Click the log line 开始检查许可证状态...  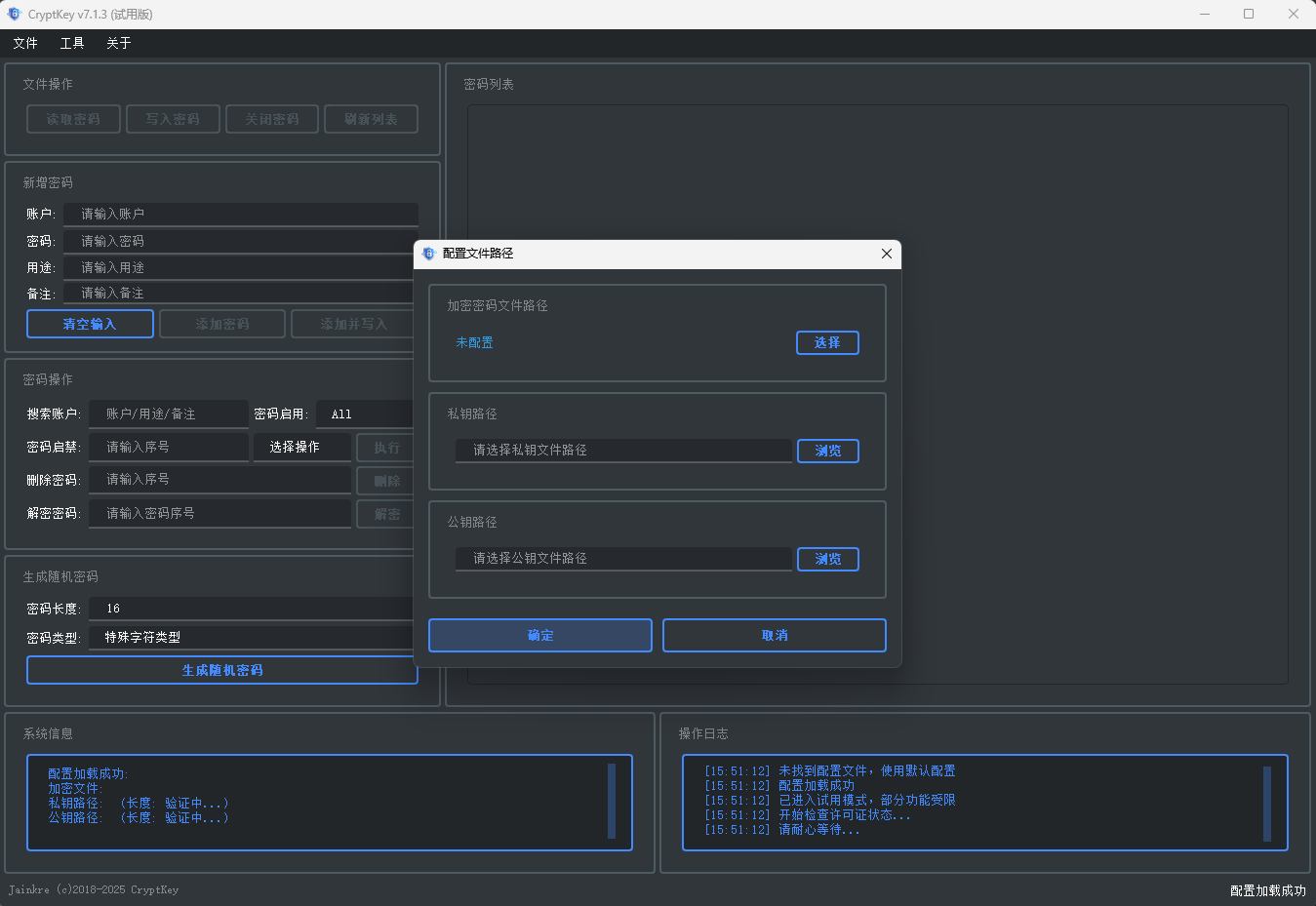(x=807, y=814)
